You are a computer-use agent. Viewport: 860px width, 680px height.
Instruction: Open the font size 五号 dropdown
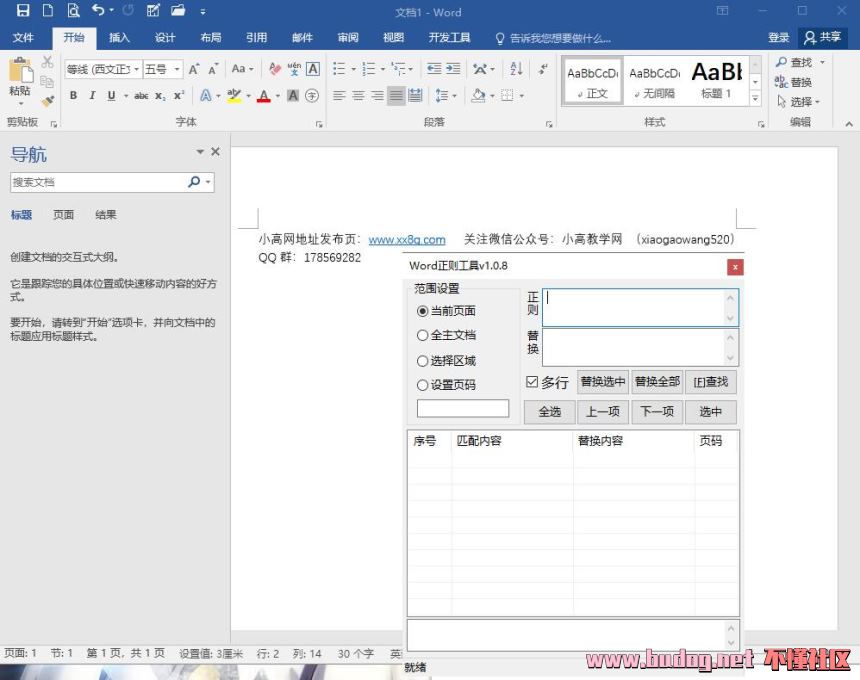(177, 70)
